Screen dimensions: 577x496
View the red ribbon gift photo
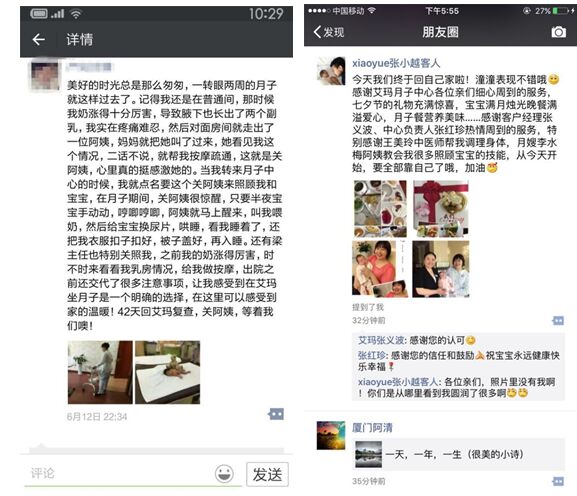[441, 209]
